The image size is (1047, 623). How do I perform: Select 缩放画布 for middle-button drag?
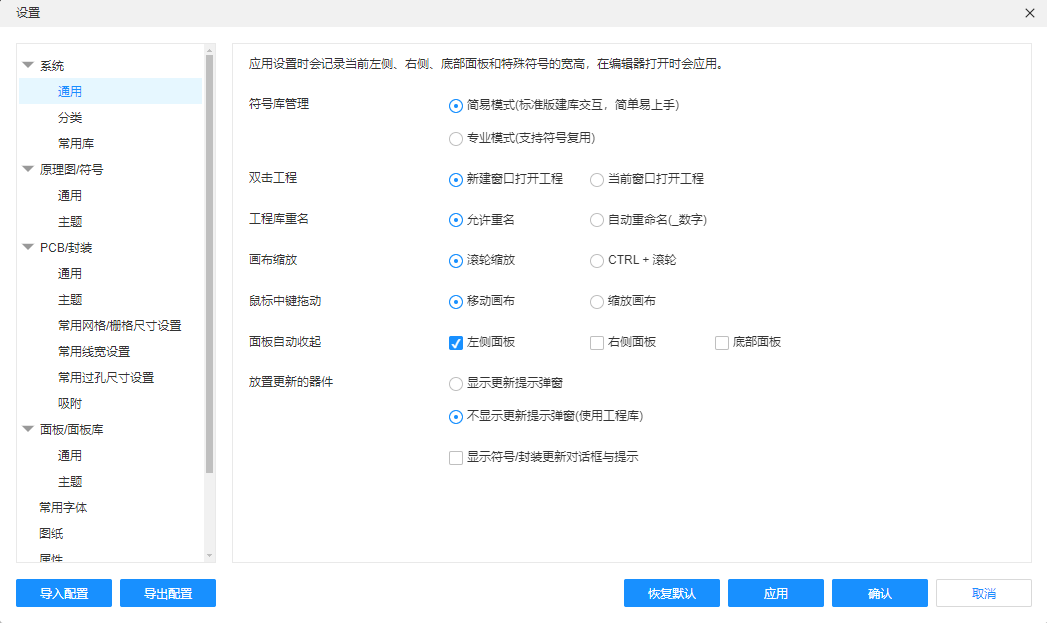[597, 301]
